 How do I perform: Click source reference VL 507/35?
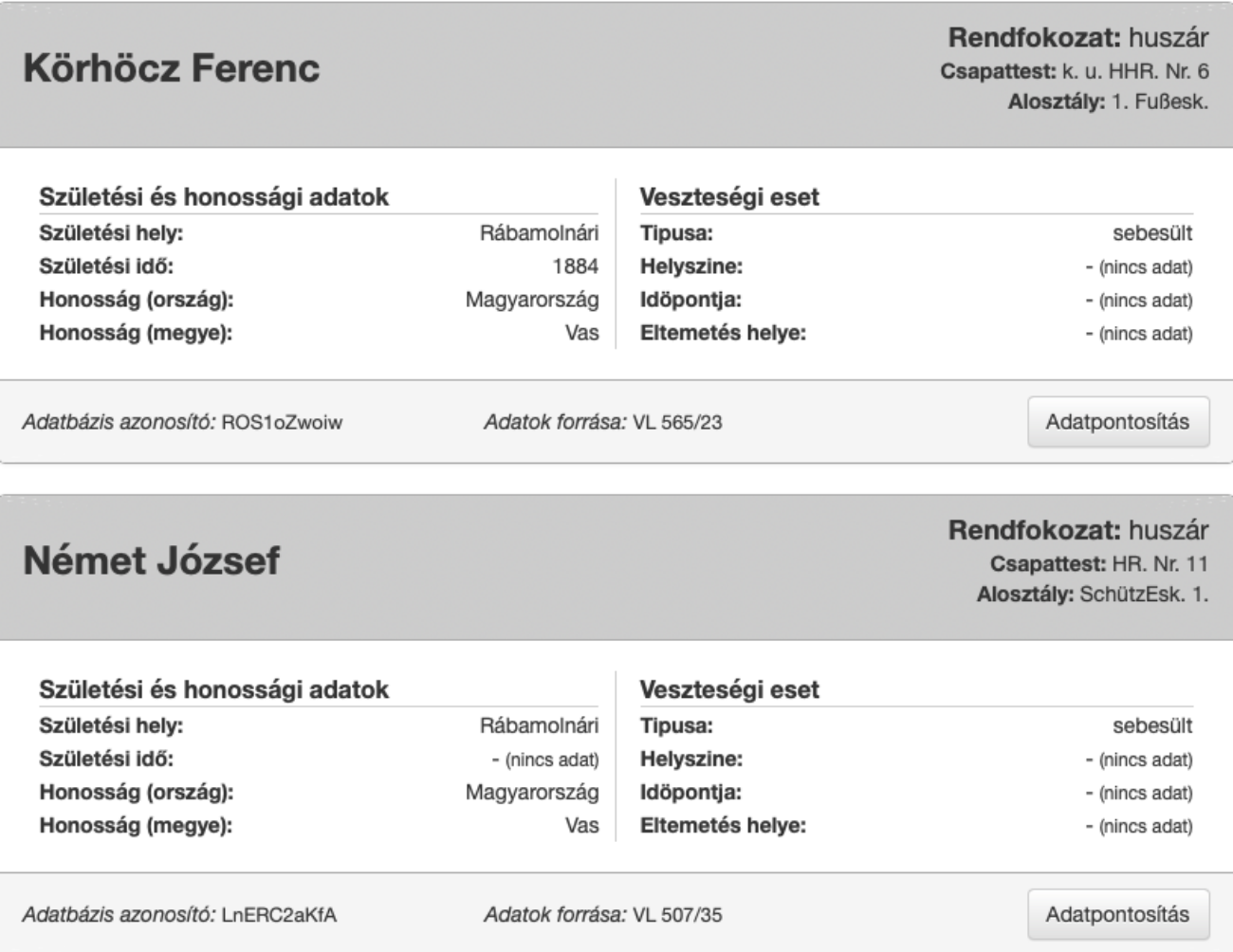tap(677, 915)
